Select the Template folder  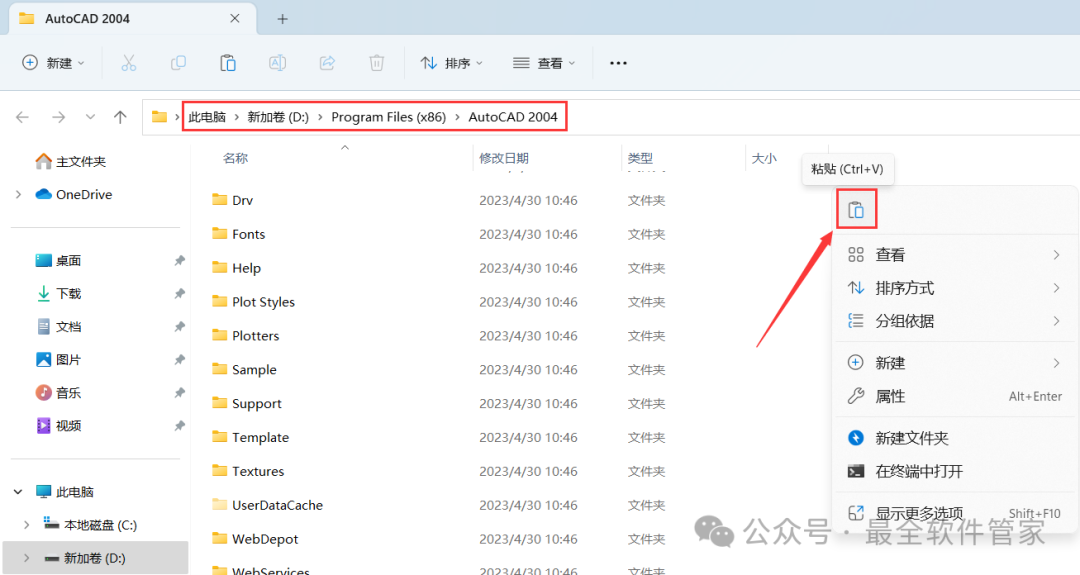click(251, 437)
